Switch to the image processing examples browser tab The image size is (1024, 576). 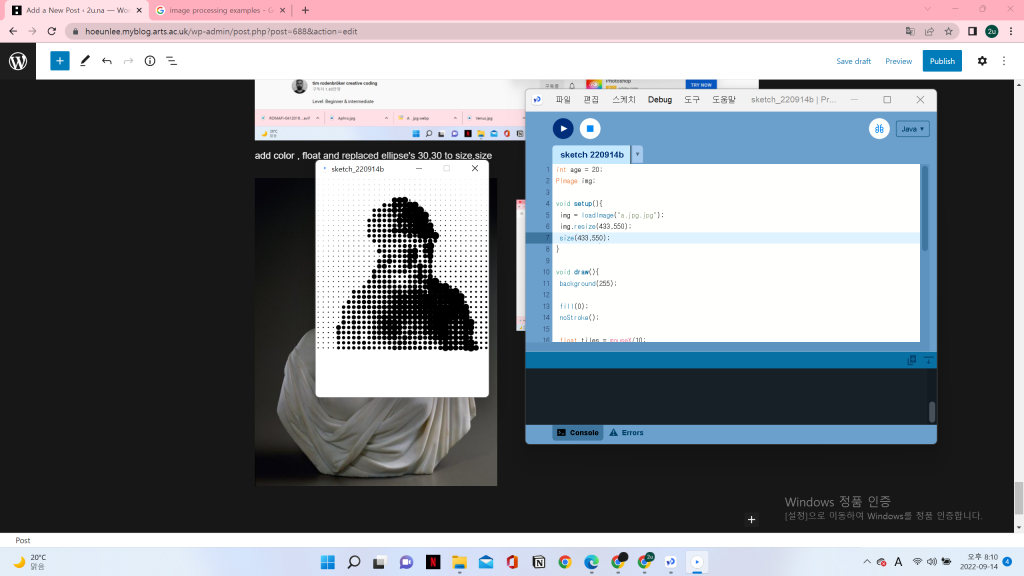coord(221,10)
